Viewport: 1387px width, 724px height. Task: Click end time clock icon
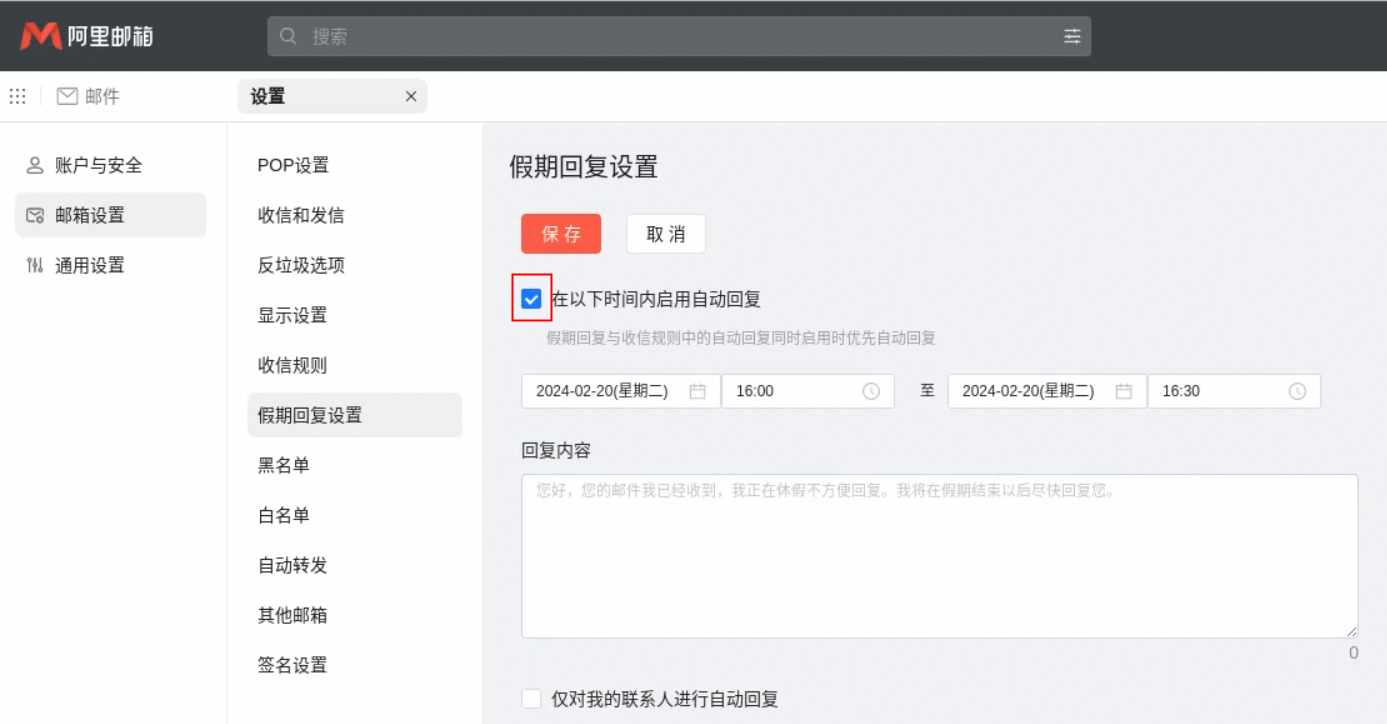pos(1297,391)
